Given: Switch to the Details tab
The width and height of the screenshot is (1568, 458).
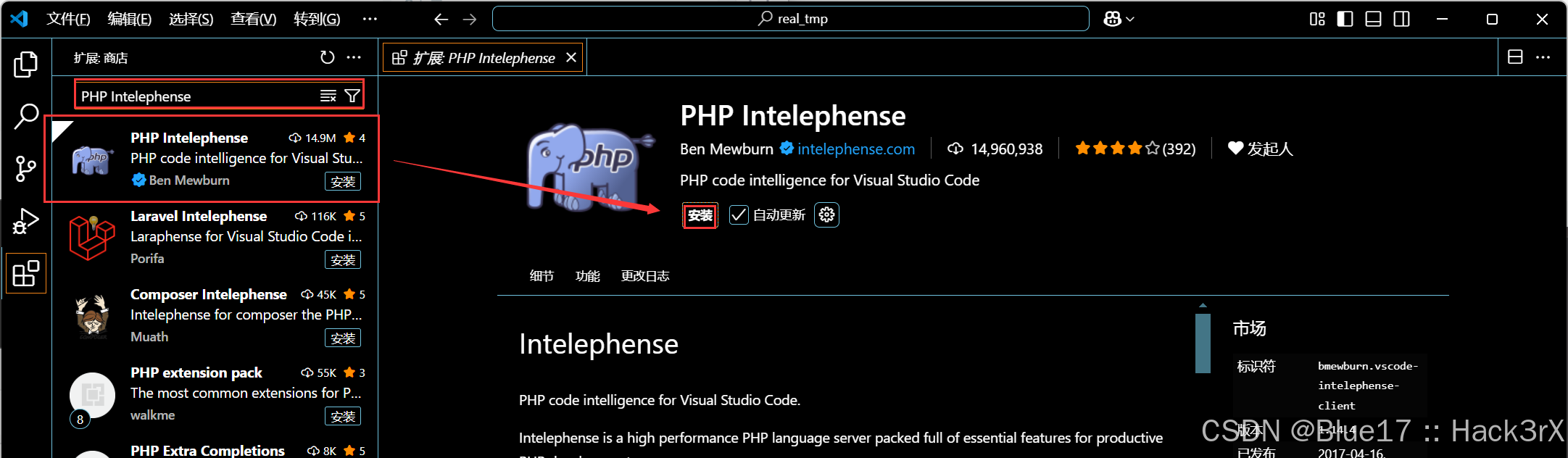Looking at the screenshot, I should tap(542, 276).
